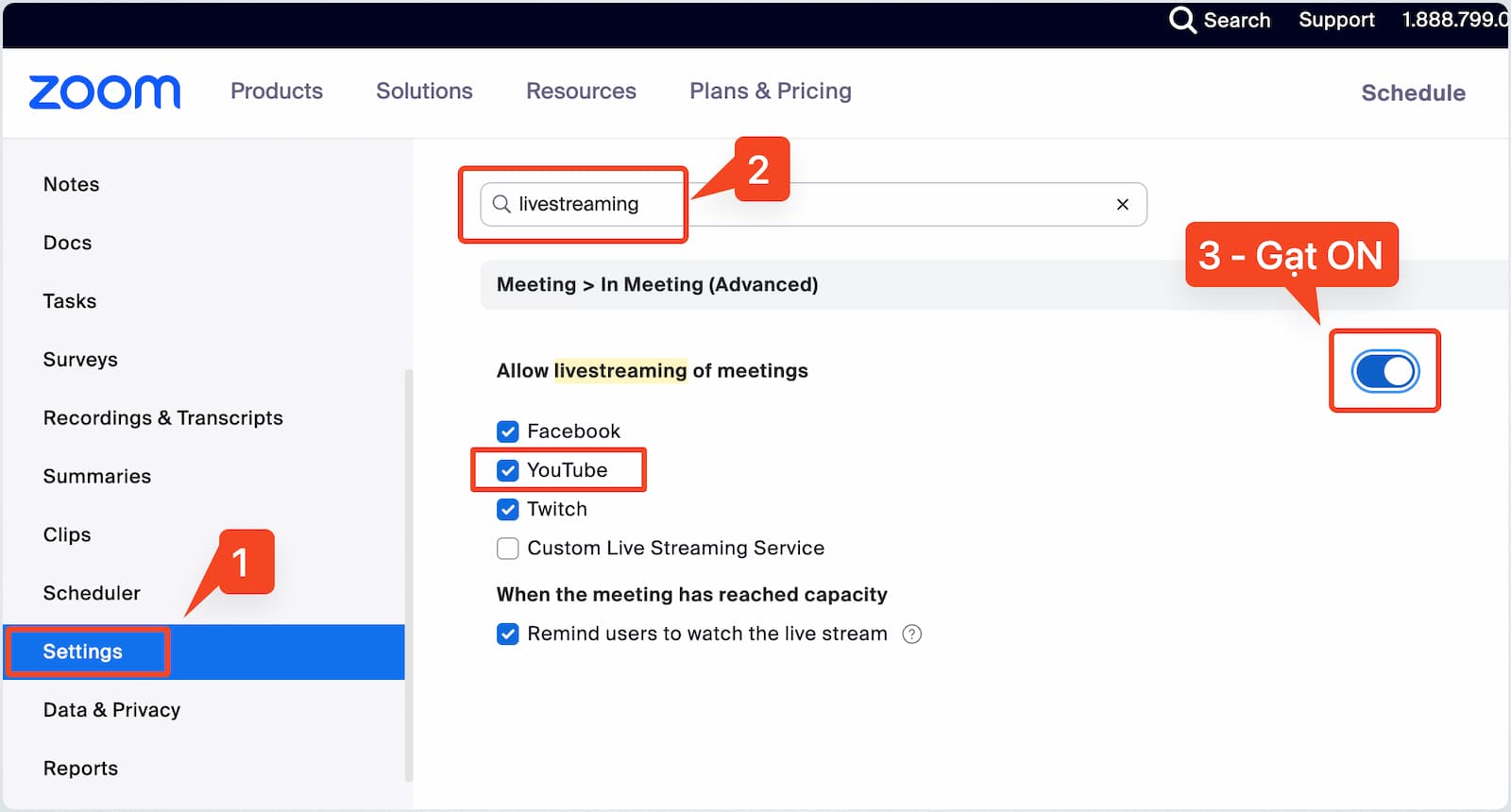The image size is (1511, 812).
Task: Click the Search magnifier icon in top bar
Action: click(x=1181, y=20)
